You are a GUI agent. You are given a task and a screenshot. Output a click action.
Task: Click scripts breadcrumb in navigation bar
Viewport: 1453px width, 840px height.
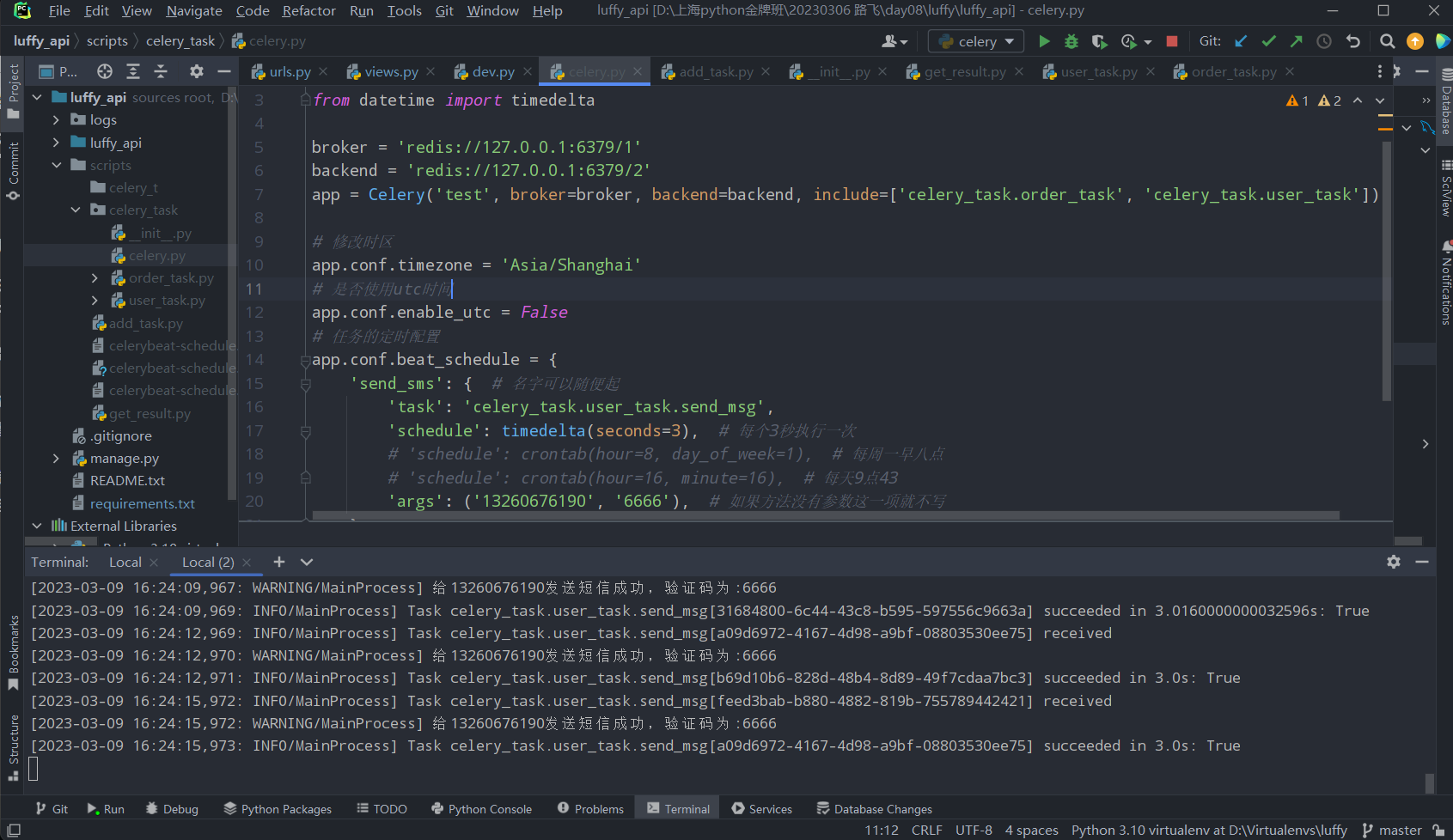click(x=107, y=41)
